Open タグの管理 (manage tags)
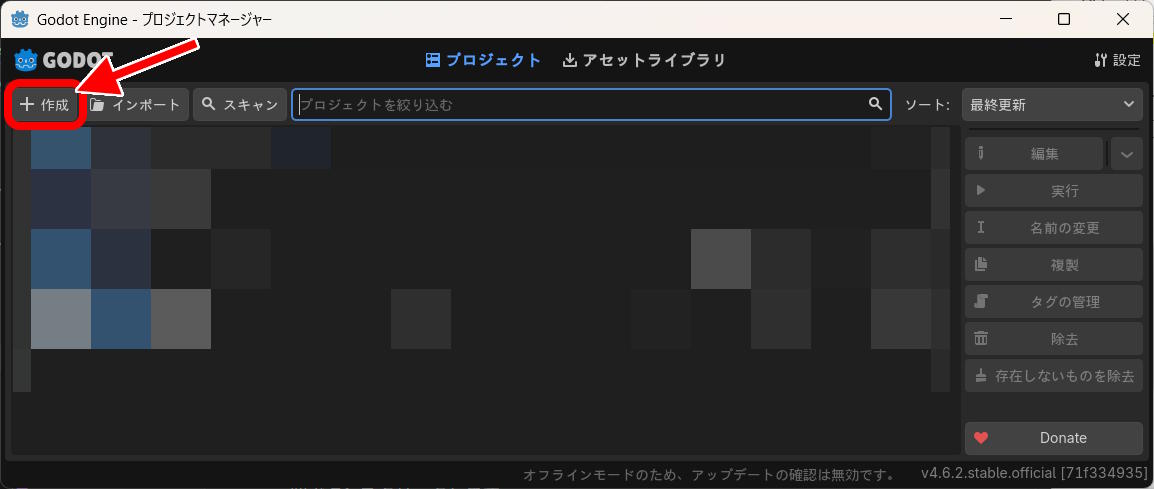1154x489 pixels. pyautogui.click(x=1054, y=302)
